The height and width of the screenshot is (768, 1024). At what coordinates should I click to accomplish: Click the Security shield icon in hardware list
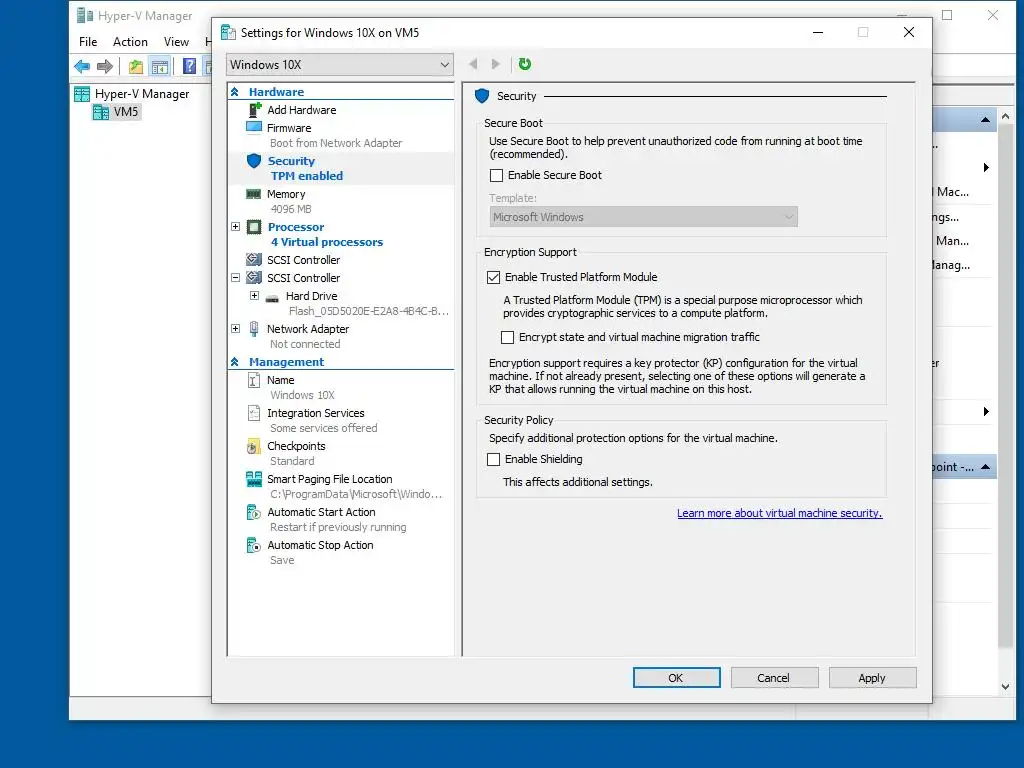pyautogui.click(x=254, y=161)
